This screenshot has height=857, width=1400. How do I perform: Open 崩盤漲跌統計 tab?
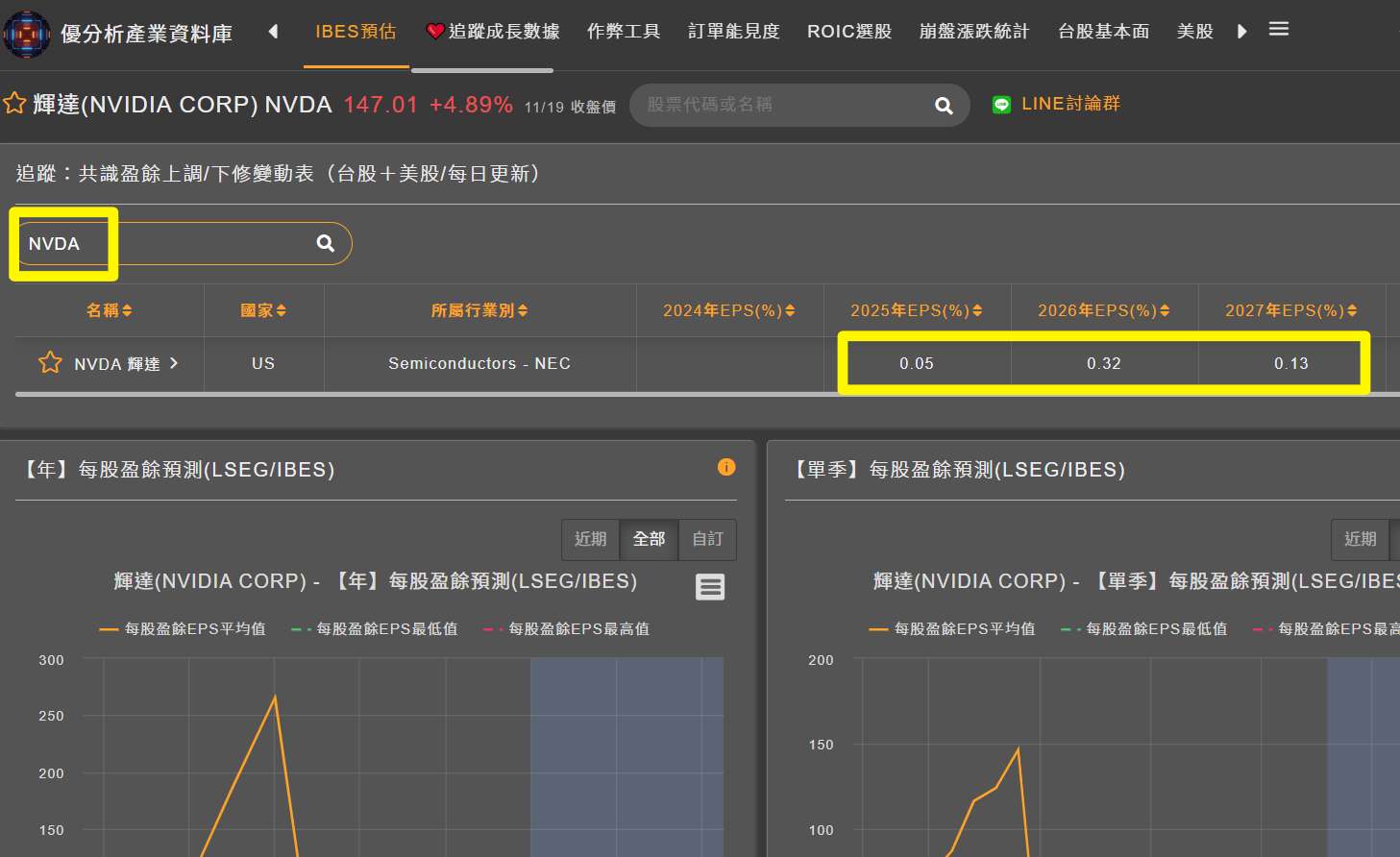[974, 32]
